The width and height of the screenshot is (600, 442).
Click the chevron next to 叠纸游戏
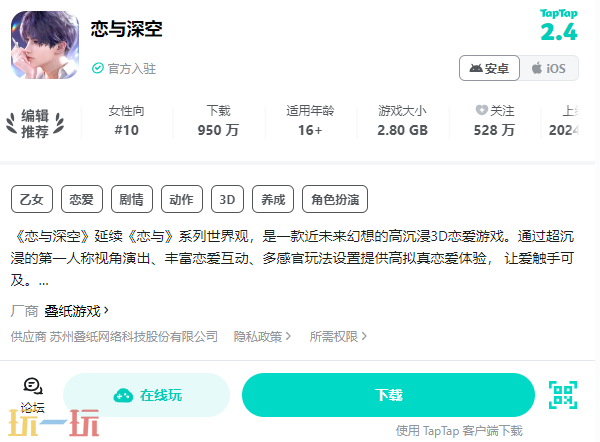[x=106, y=310]
